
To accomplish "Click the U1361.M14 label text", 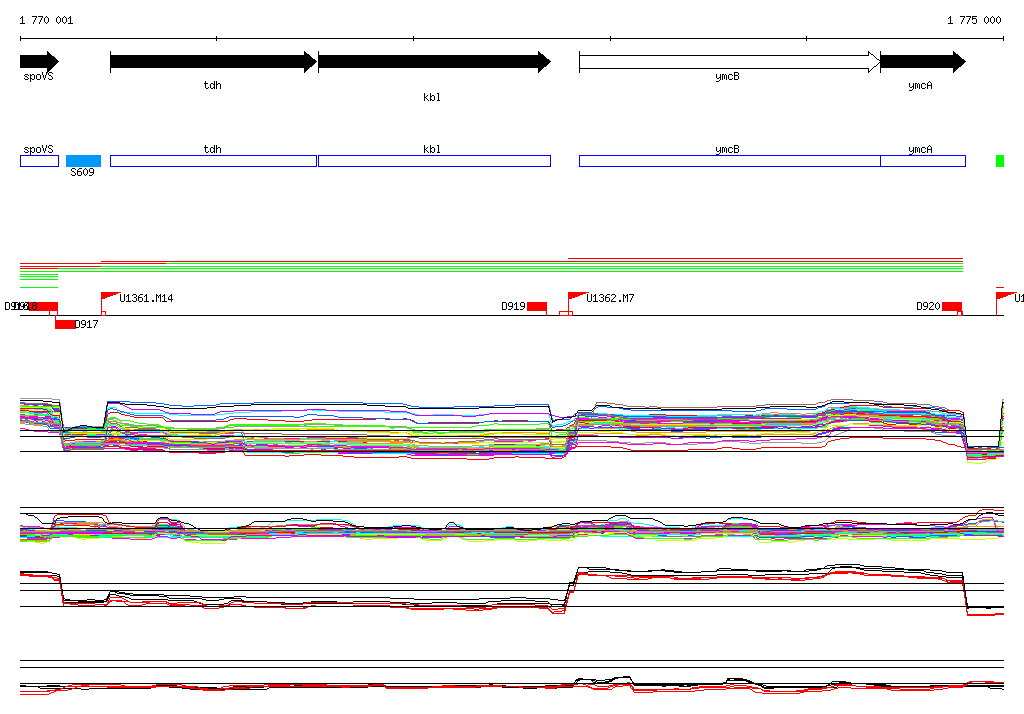I will click(146, 298).
